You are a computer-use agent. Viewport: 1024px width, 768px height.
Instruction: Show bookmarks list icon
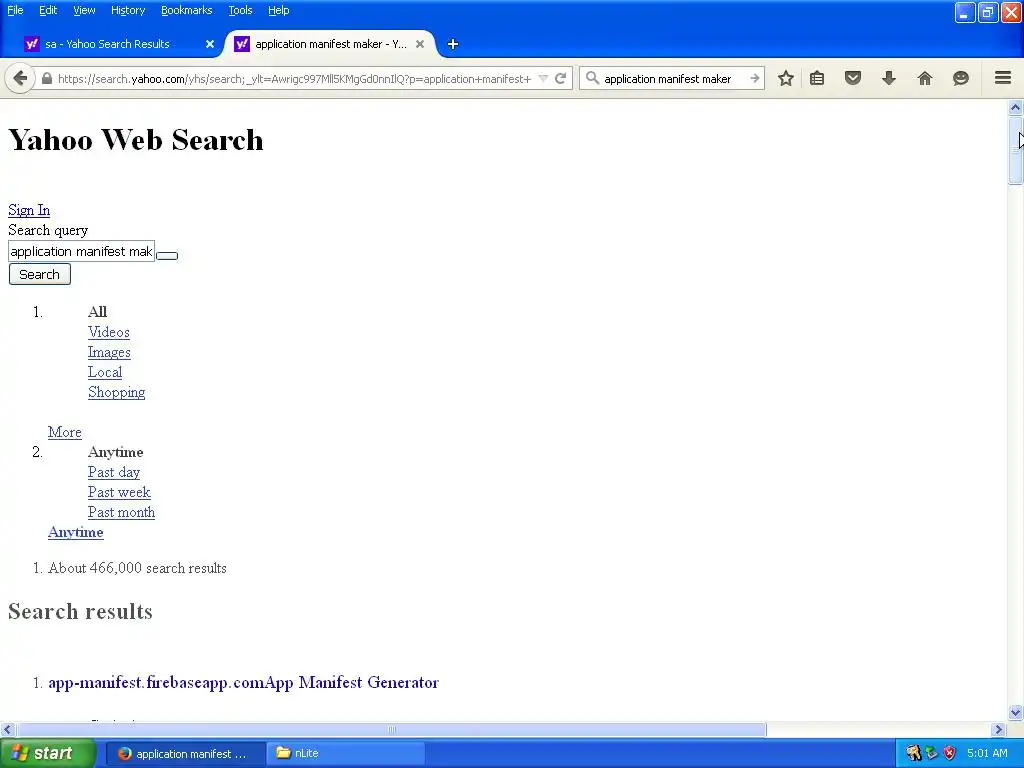click(x=817, y=78)
